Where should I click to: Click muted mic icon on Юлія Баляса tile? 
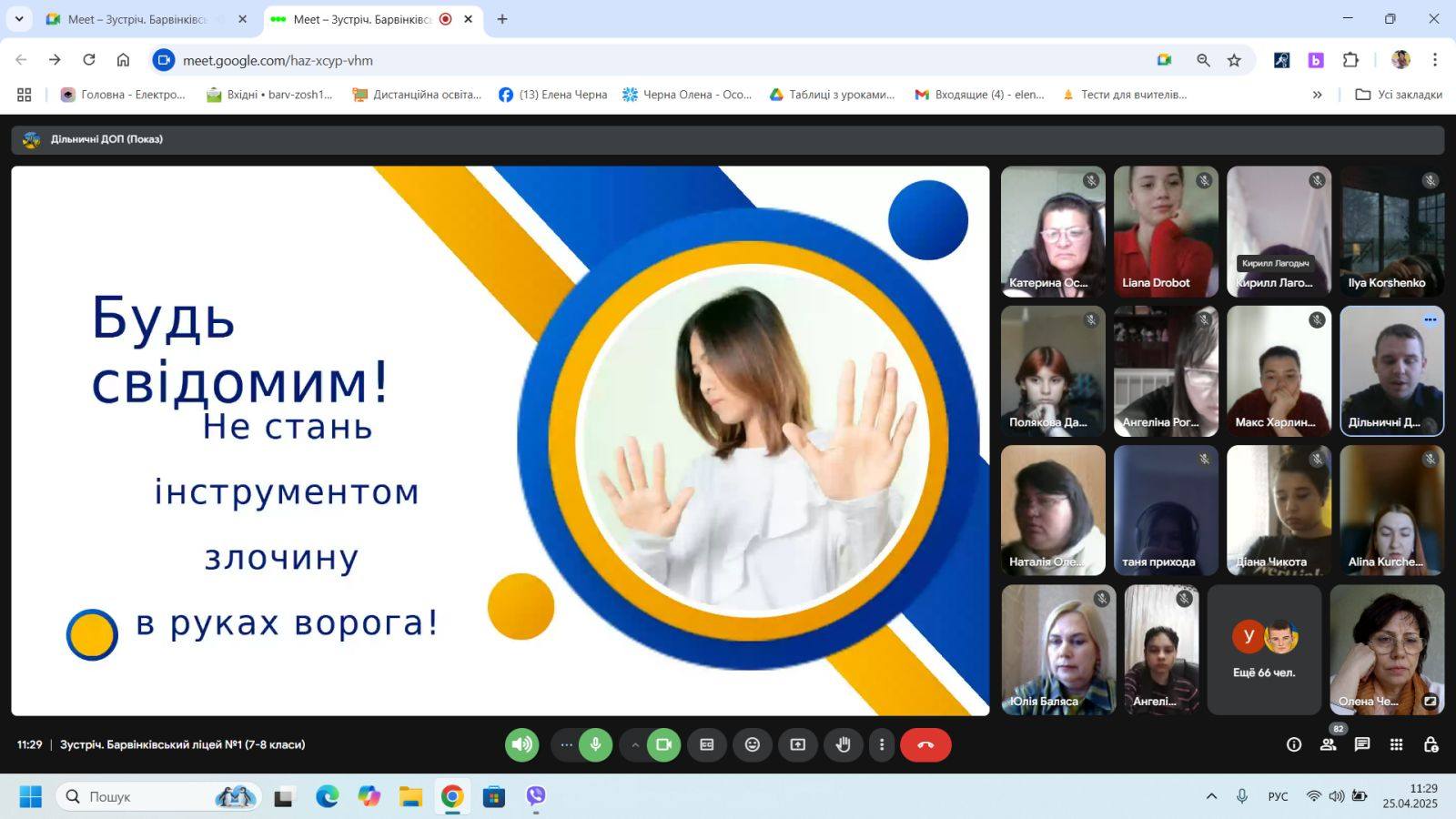tap(1102, 598)
